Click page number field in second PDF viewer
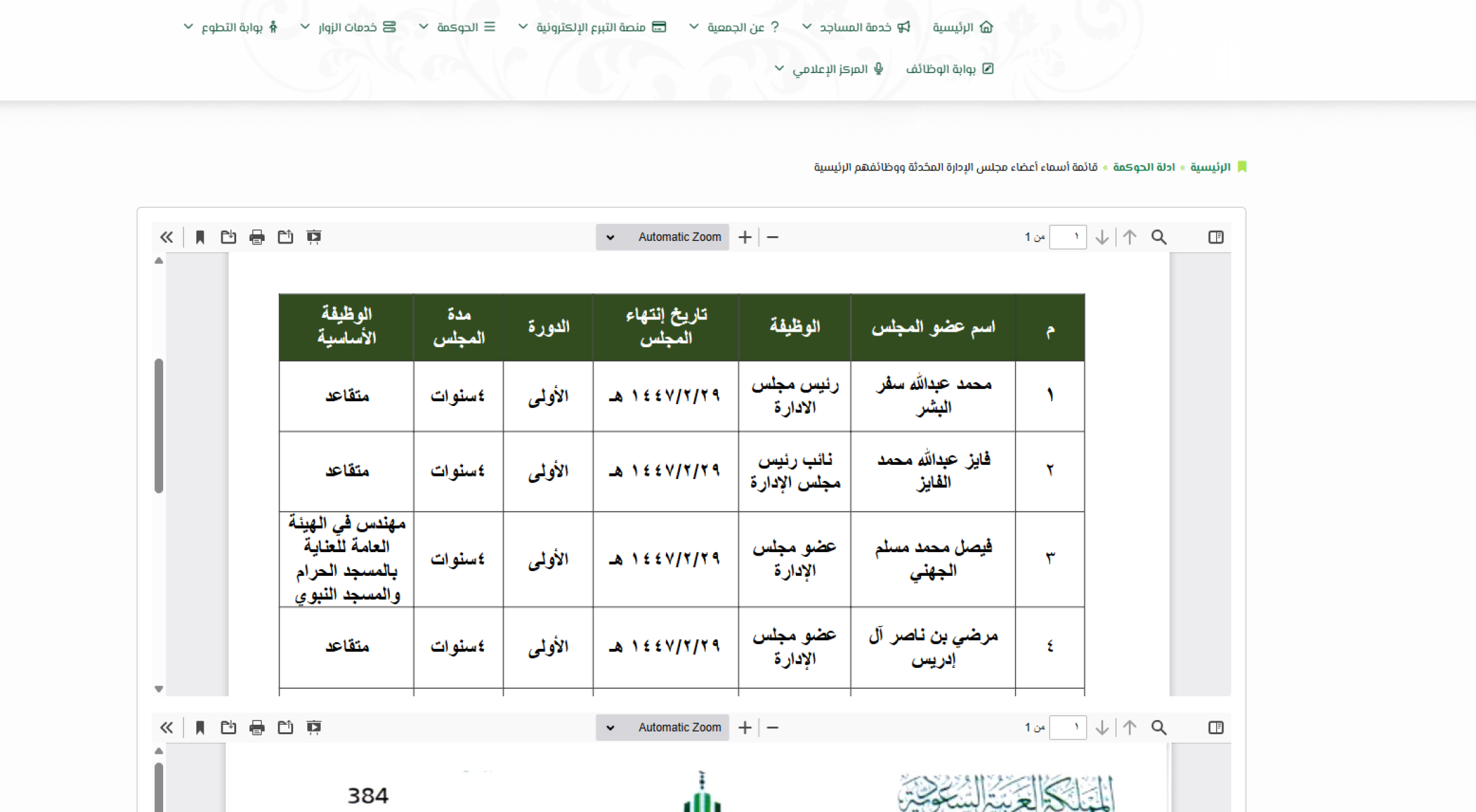1476x812 pixels. click(1067, 727)
